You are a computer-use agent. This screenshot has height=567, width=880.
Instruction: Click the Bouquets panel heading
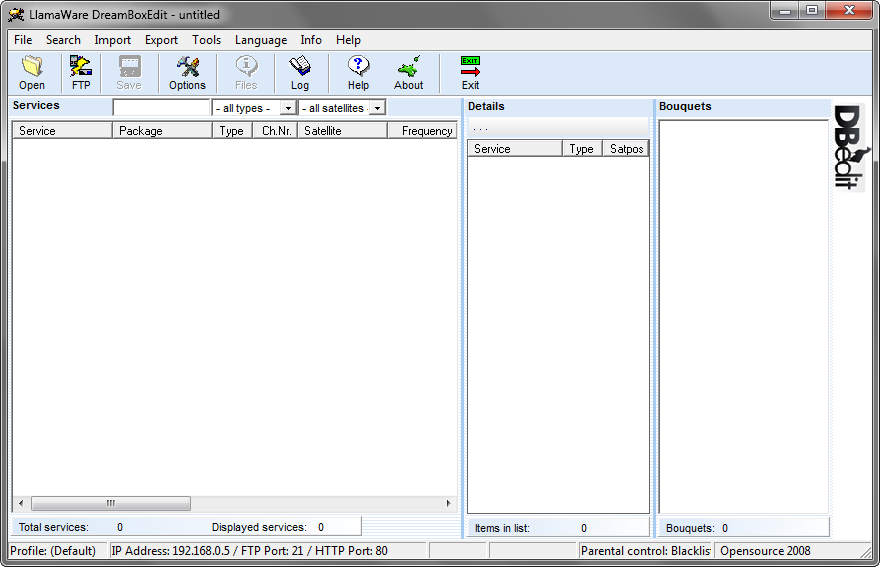(x=685, y=106)
